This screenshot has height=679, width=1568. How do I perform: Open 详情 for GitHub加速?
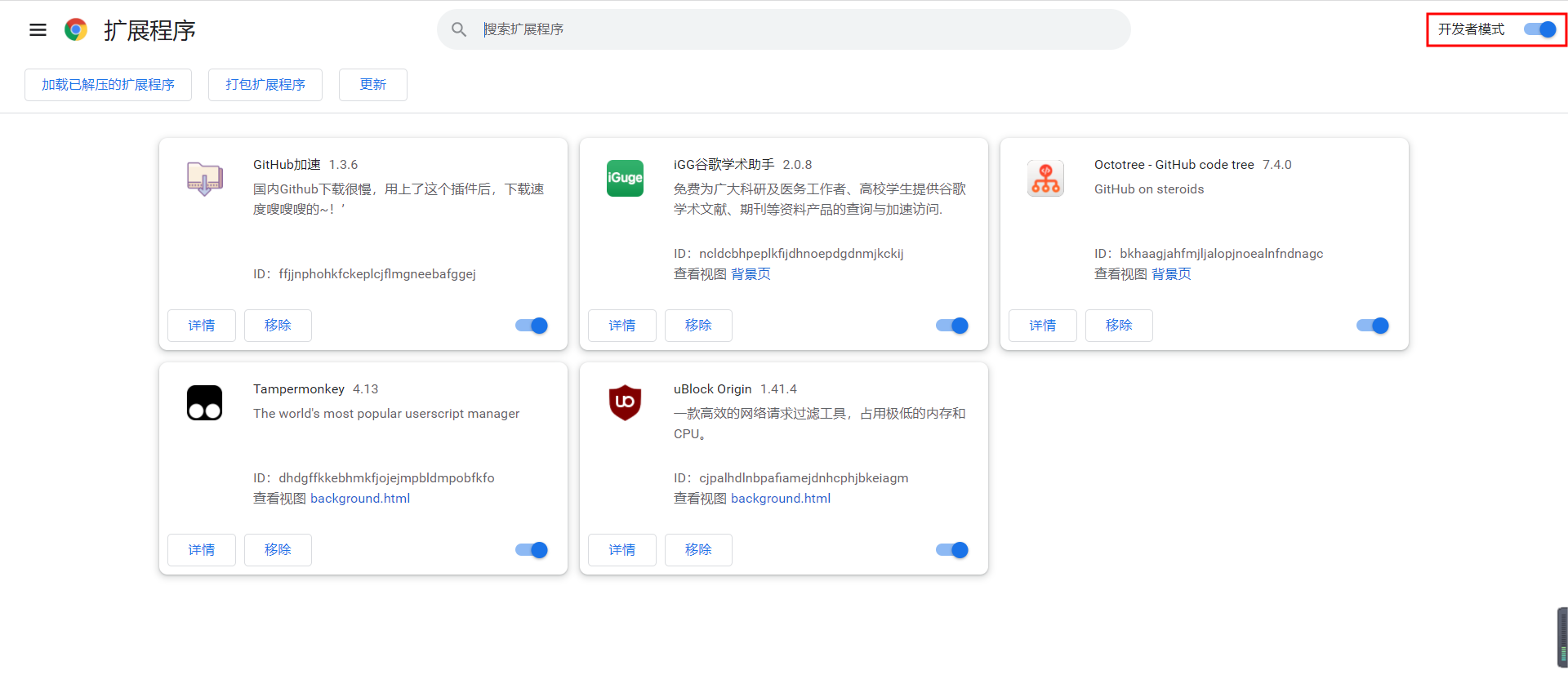[202, 326]
